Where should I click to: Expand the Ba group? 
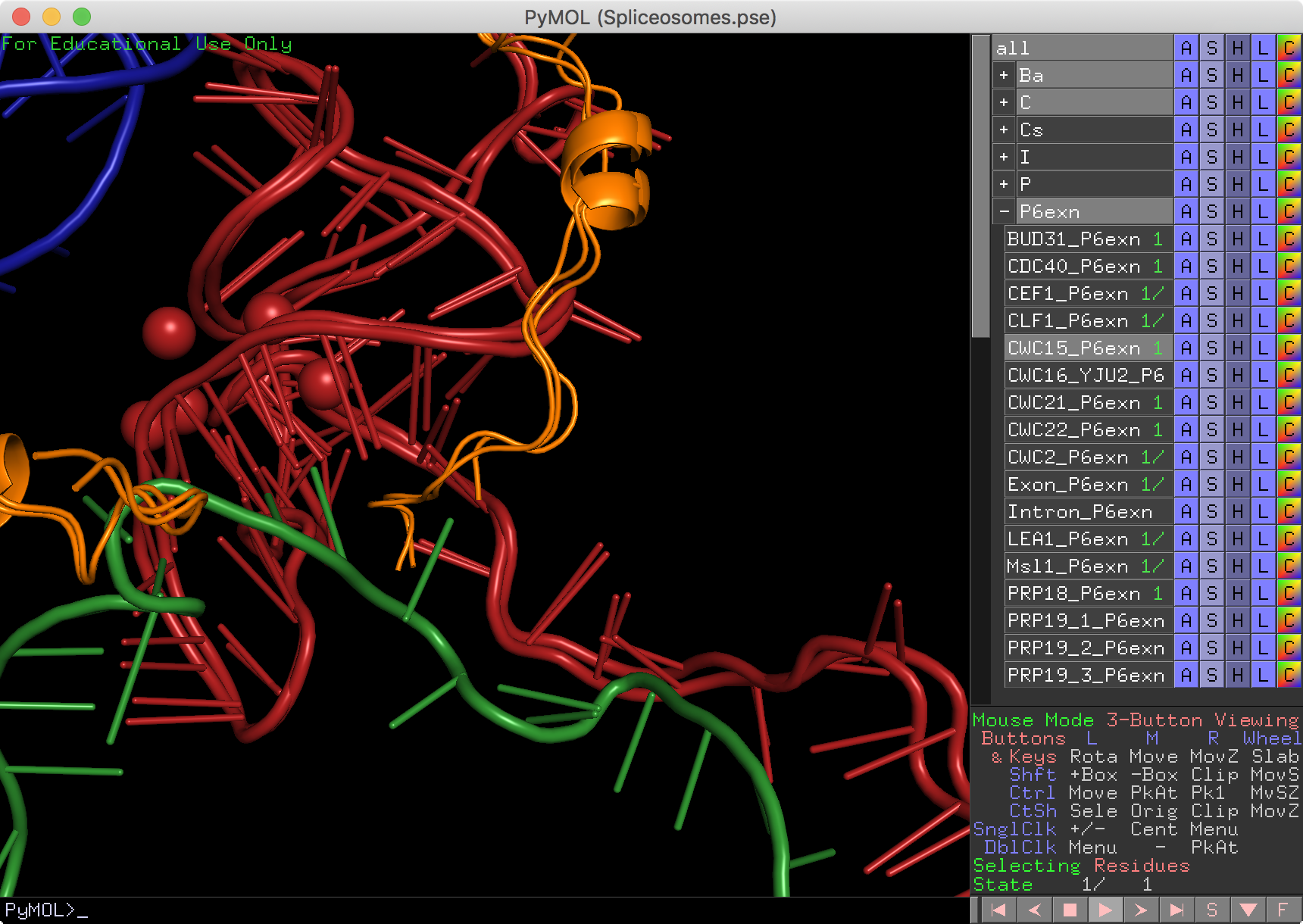click(x=1004, y=76)
